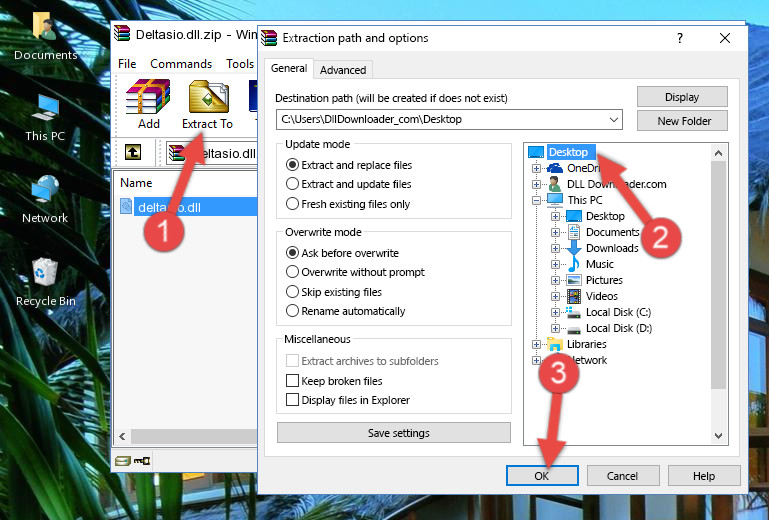Expand the Videos tree node
This screenshot has width=769, height=520.
pyautogui.click(x=555, y=296)
